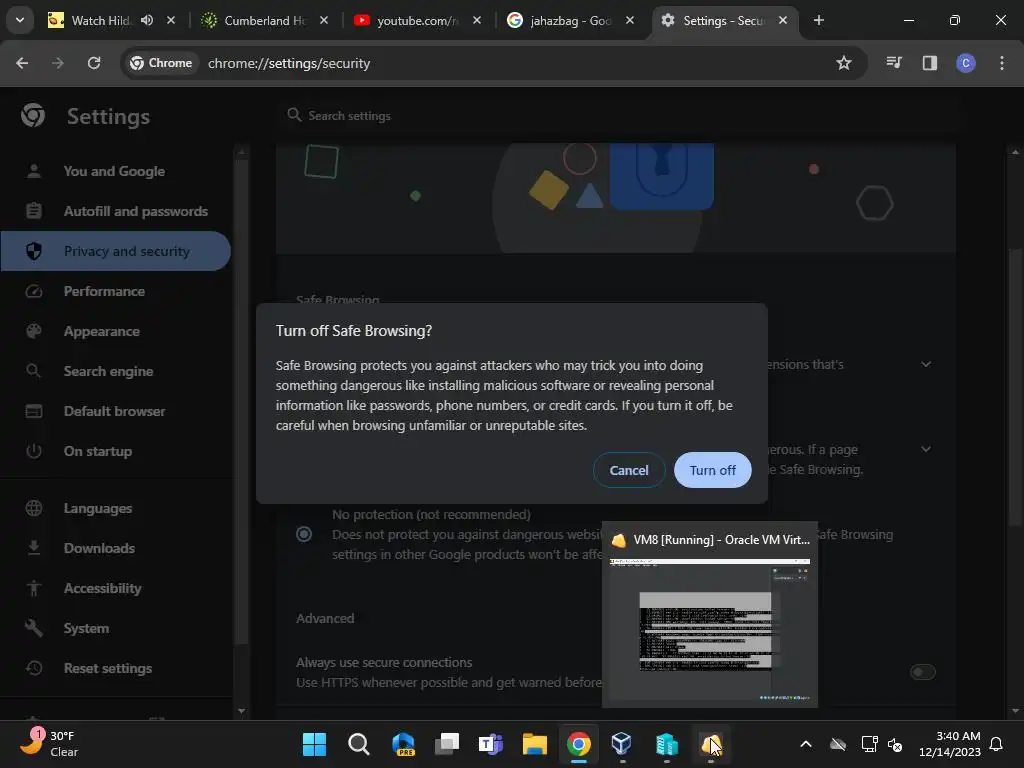The image size is (1024, 768).
Task: Click the running VM taskbar icon
Action: [x=711, y=744]
